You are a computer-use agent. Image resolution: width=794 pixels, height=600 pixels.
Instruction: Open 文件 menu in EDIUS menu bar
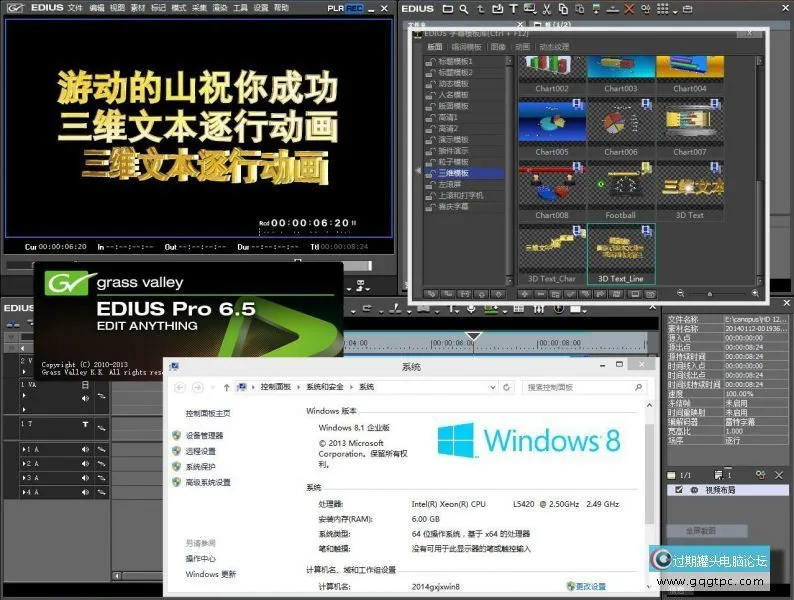pos(74,8)
